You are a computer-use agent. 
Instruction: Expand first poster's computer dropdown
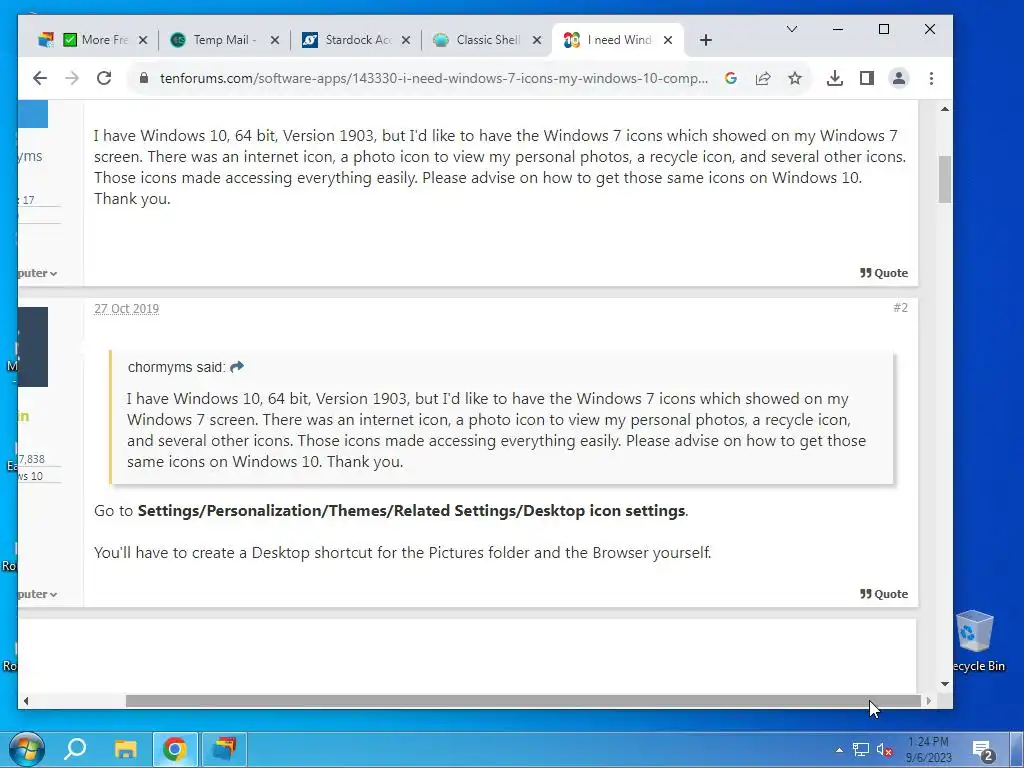(37, 273)
